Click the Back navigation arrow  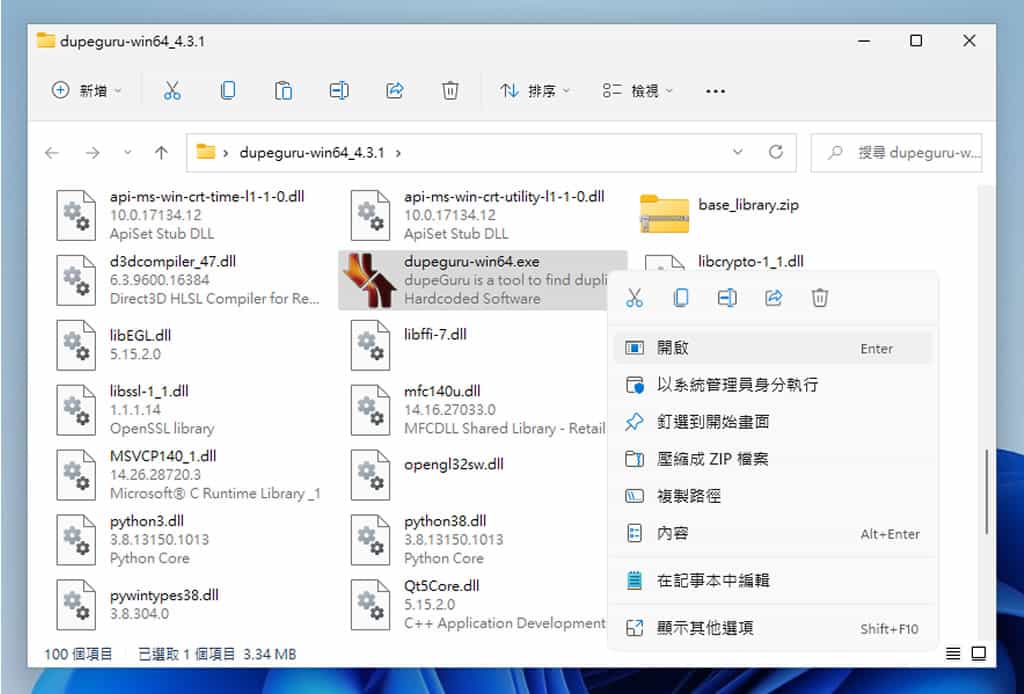[52, 153]
